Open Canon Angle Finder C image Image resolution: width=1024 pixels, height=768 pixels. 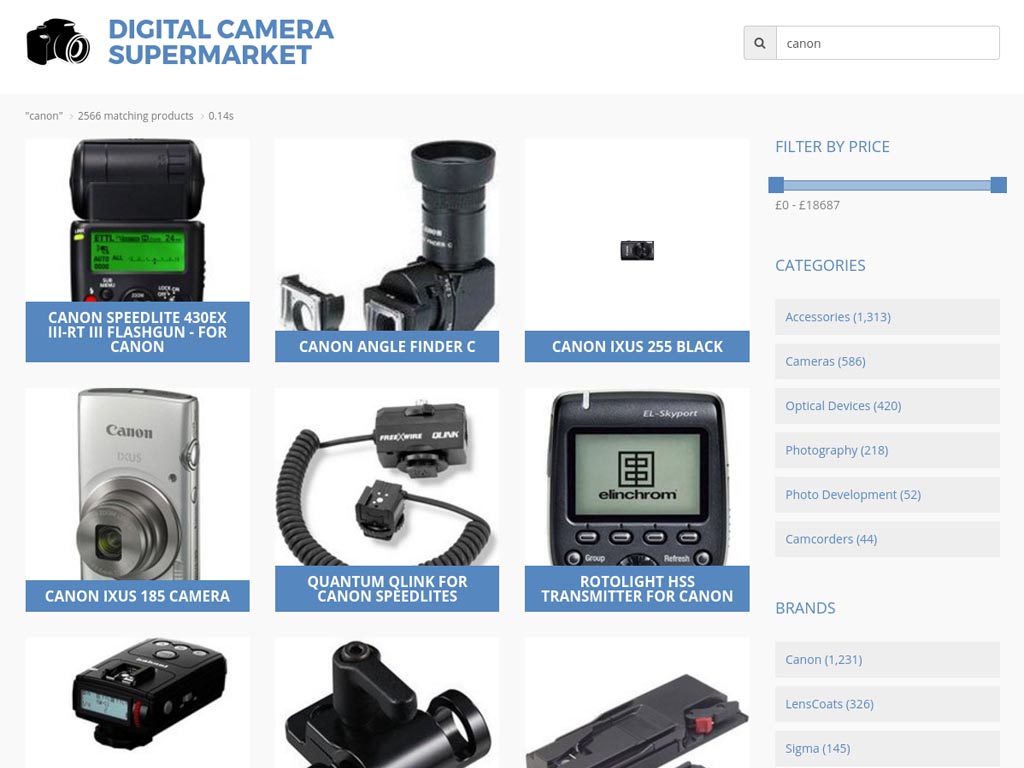tap(387, 234)
